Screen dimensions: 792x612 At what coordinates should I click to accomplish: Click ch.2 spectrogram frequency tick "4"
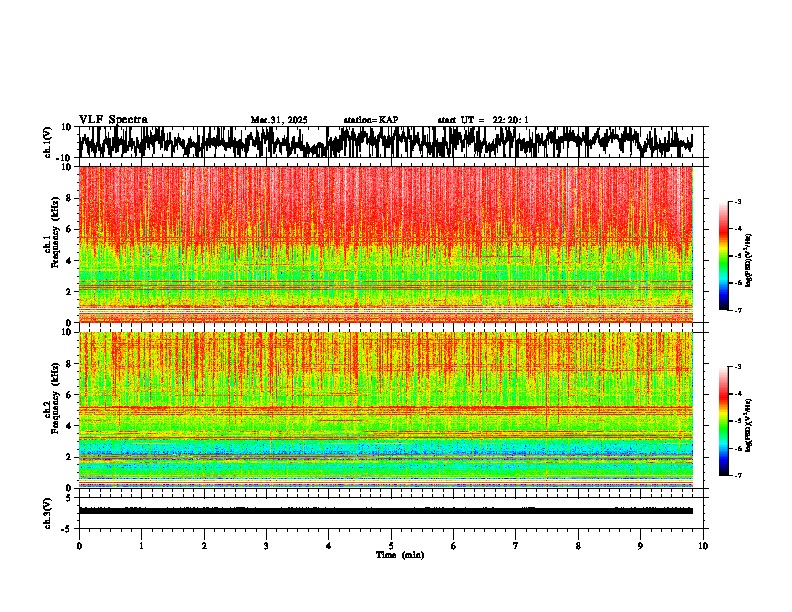tap(70, 426)
